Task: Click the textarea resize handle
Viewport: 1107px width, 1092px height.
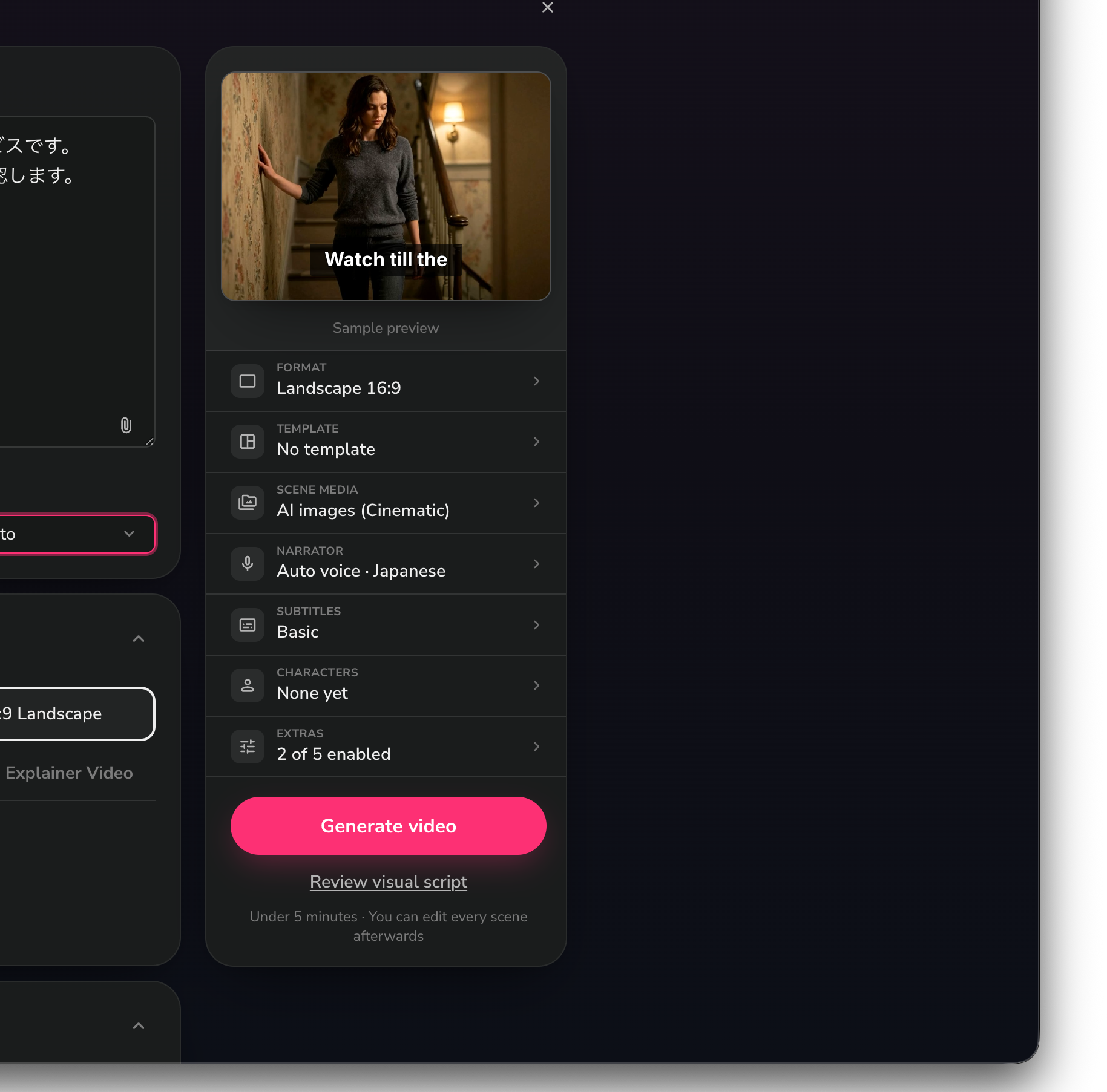Action: [149, 442]
